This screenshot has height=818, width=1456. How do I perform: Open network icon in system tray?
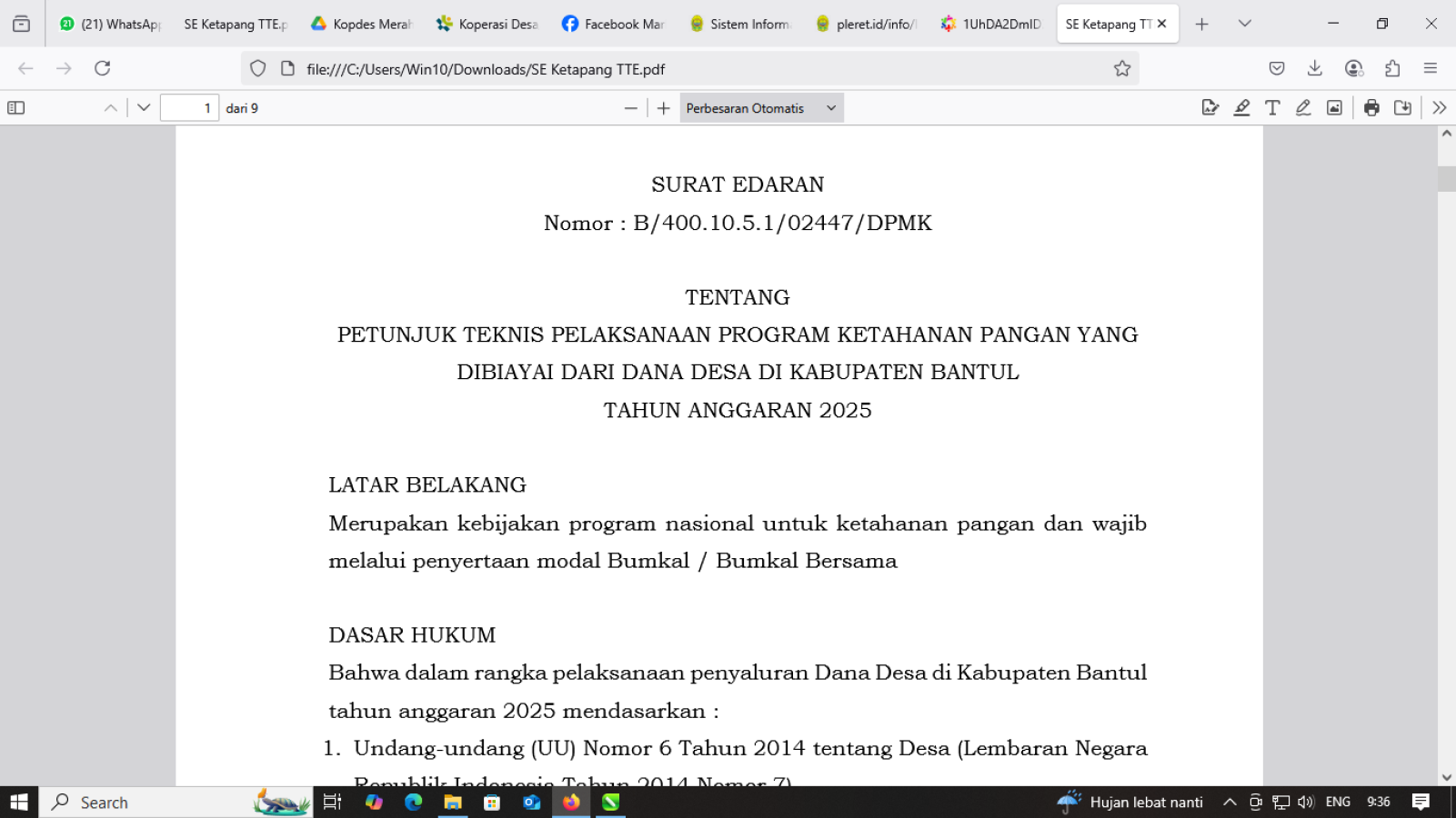pos(1280,803)
